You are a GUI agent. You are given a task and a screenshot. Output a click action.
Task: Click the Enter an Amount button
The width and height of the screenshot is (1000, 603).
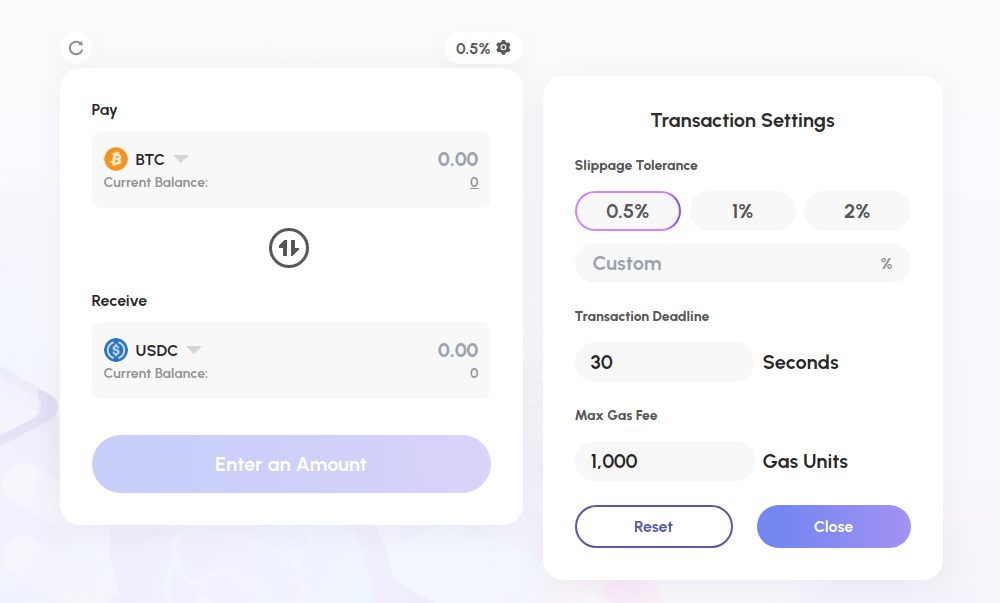291,464
